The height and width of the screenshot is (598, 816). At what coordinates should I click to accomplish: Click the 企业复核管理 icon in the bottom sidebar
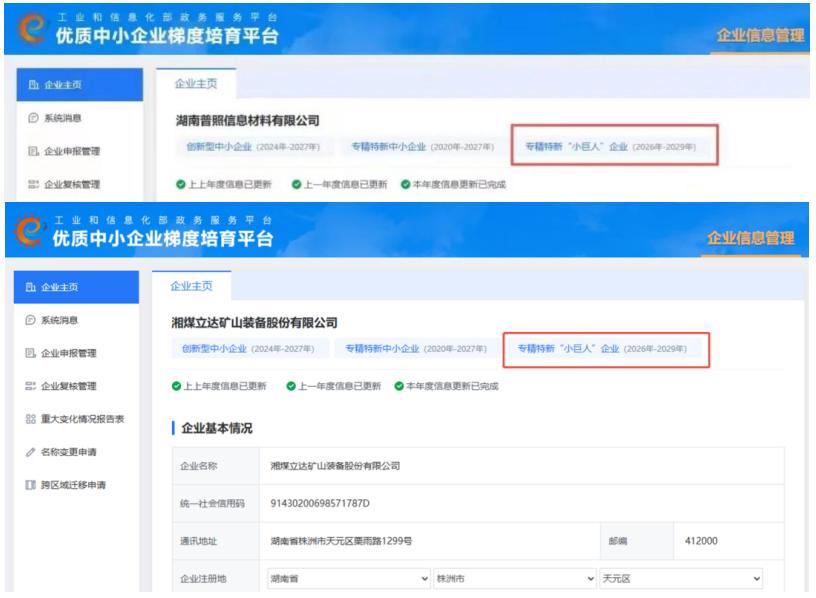(31, 386)
